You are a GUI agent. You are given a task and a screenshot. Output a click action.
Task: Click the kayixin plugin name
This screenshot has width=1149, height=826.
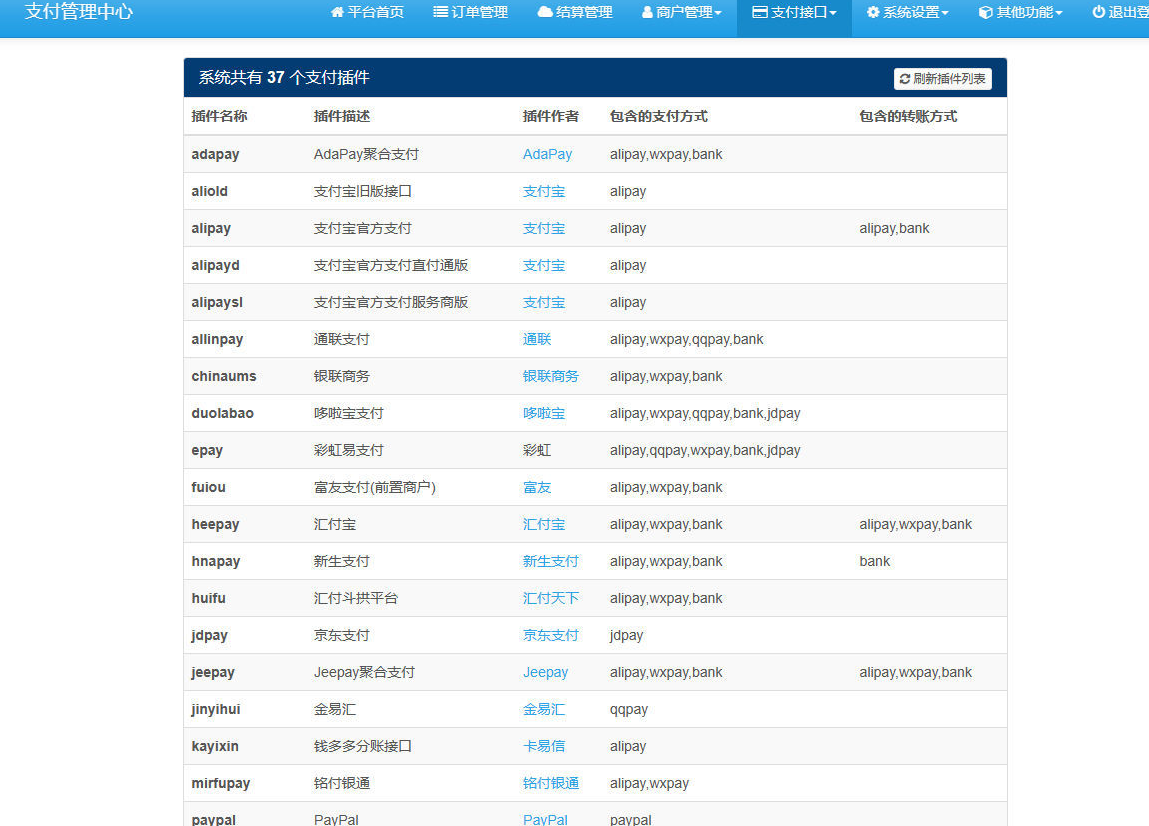[215, 747]
